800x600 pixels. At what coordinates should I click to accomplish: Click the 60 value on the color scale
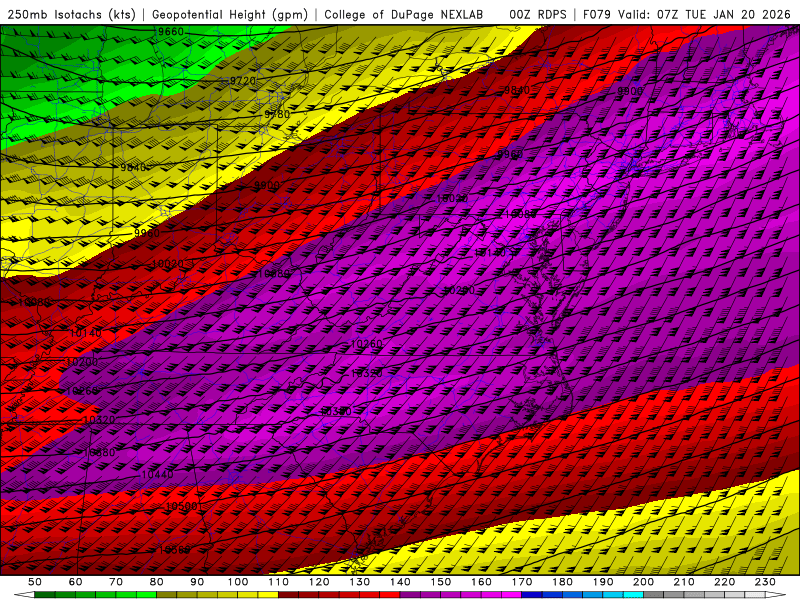pos(76,582)
